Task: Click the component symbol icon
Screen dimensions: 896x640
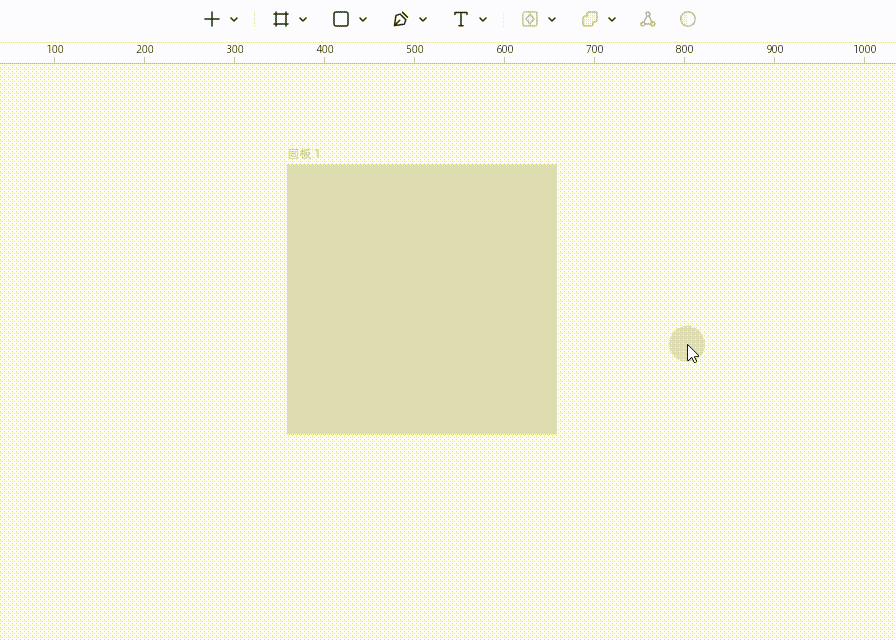Action: pos(530,19)
